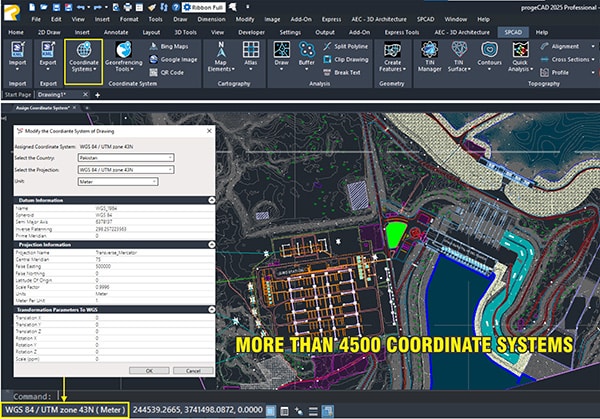Switch to the Express Tools ribbon tab

pos(402,33)
